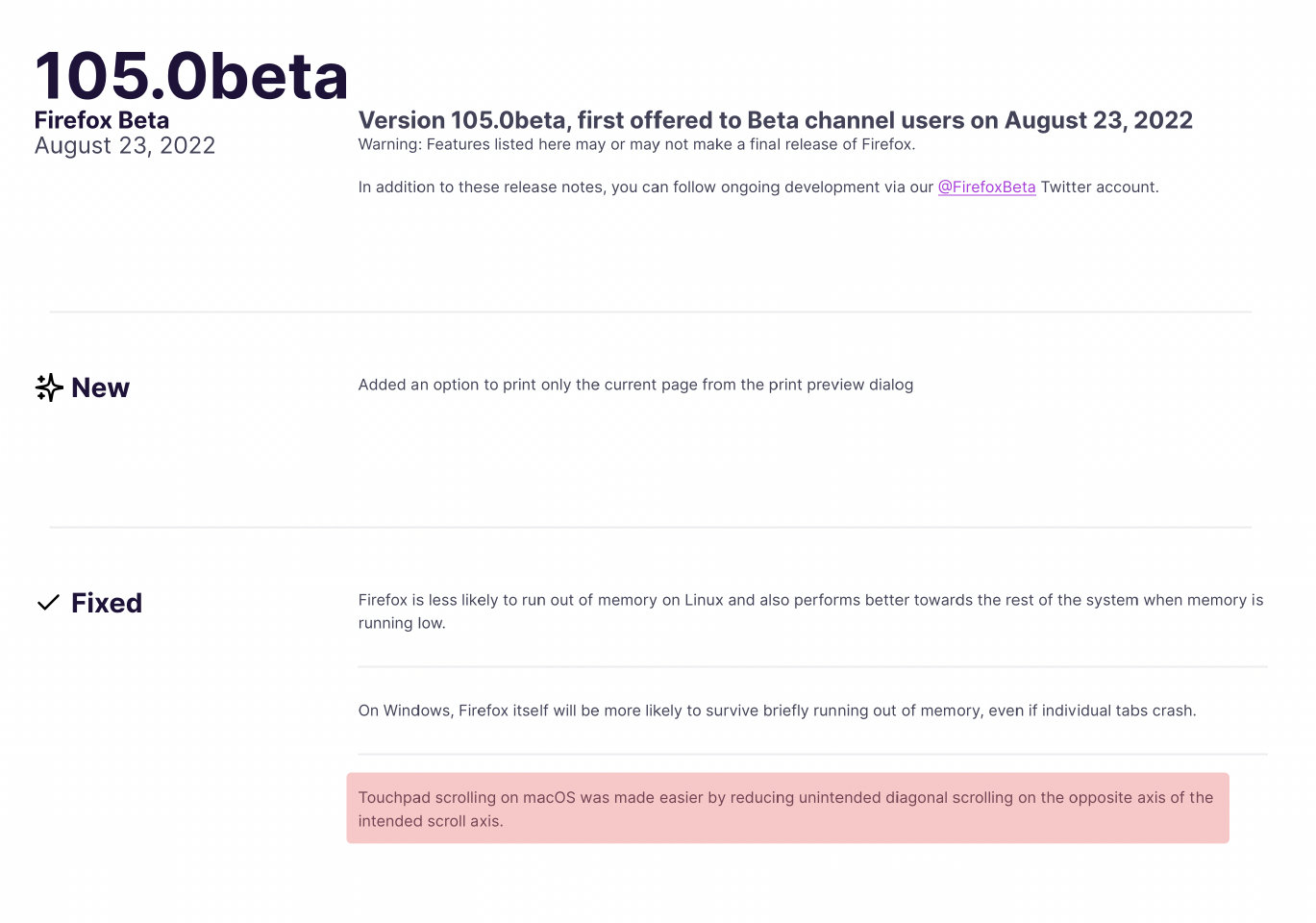The width and height of the screenshot is (1316, 923).
Task: Select the Linux out of memory fix note
Action: pos(810,611)
